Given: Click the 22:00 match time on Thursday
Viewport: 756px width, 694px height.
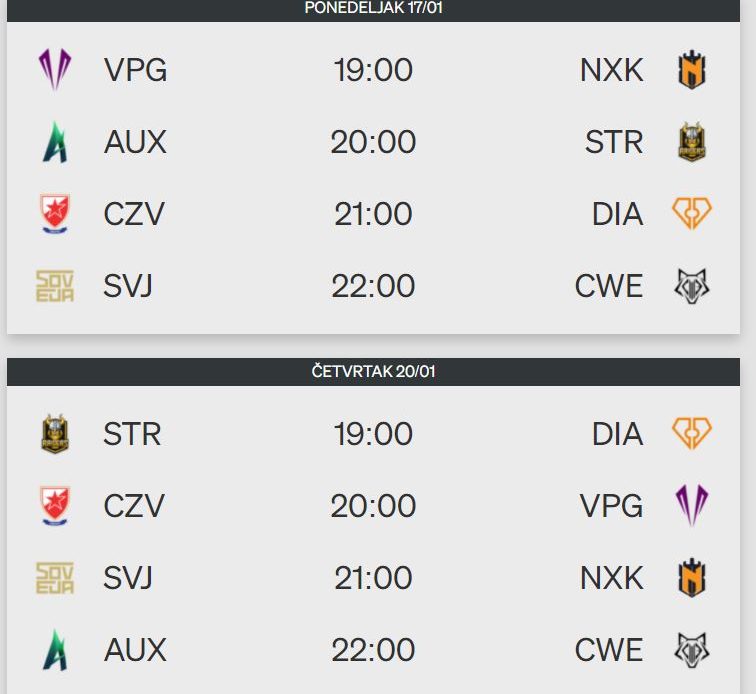Looking at the screenshot, I should [373, 650].
